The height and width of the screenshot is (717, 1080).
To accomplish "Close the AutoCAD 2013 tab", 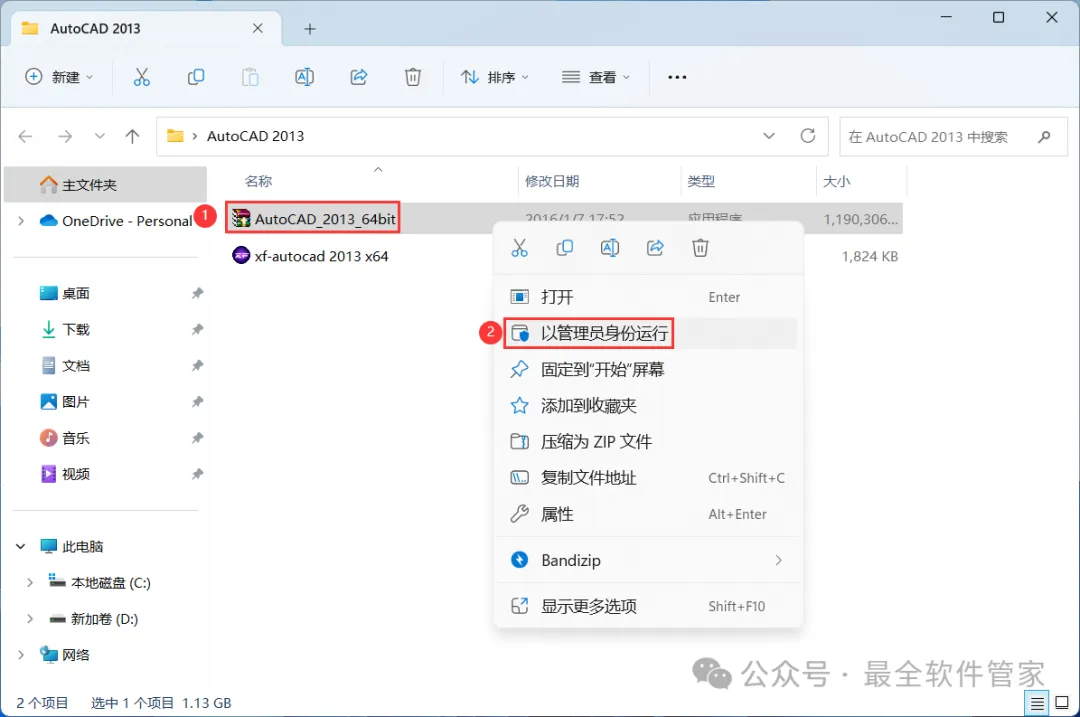I will (x=258, y=28).
